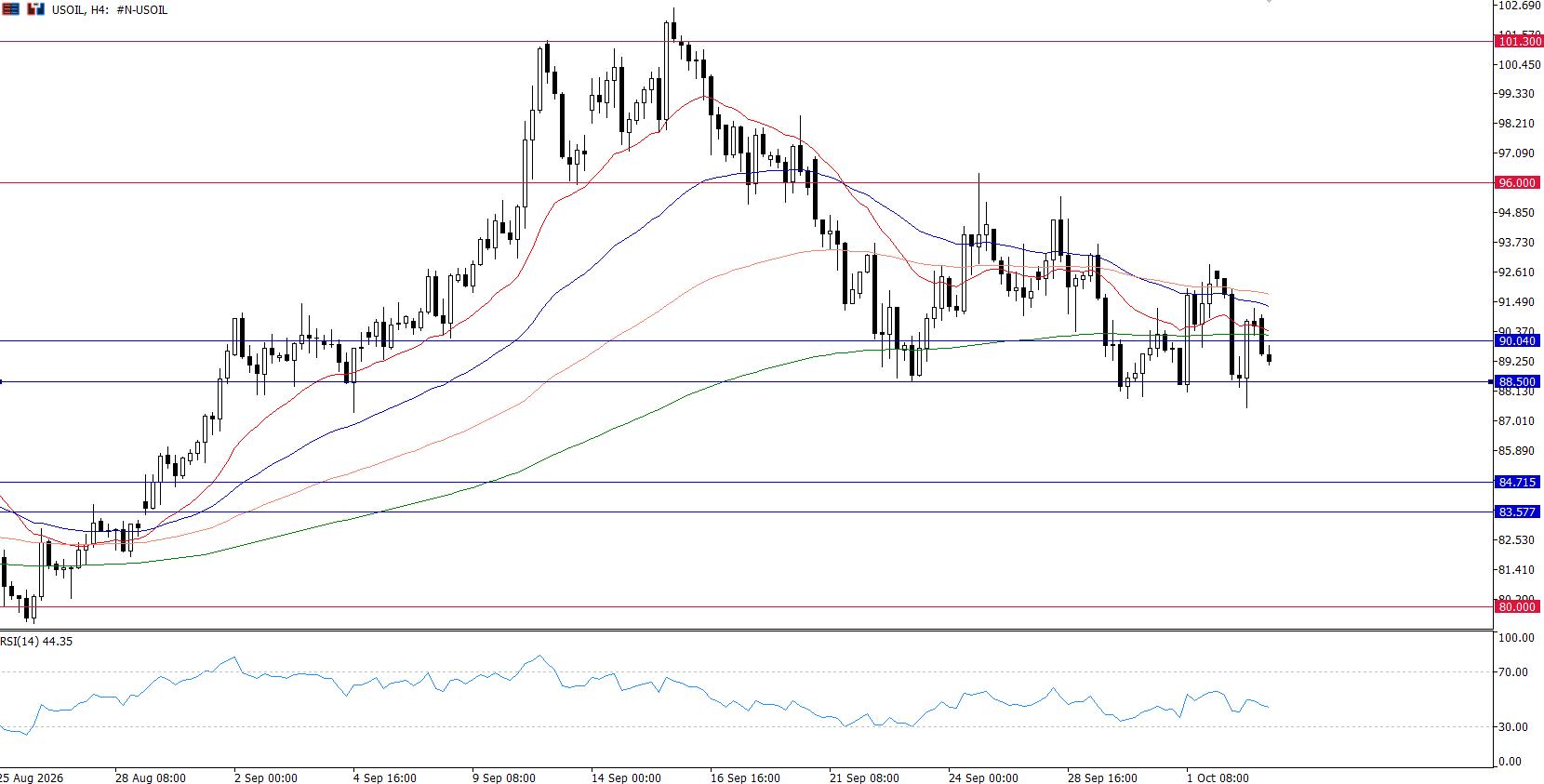
Task: Click the RSI(14) 44.35 indicator label
Action: (x=36, y=642)
